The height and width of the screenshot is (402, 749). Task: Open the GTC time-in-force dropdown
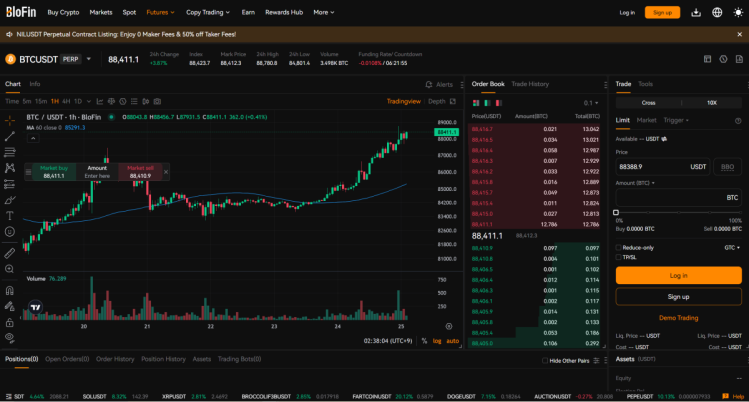click(731, 247)
